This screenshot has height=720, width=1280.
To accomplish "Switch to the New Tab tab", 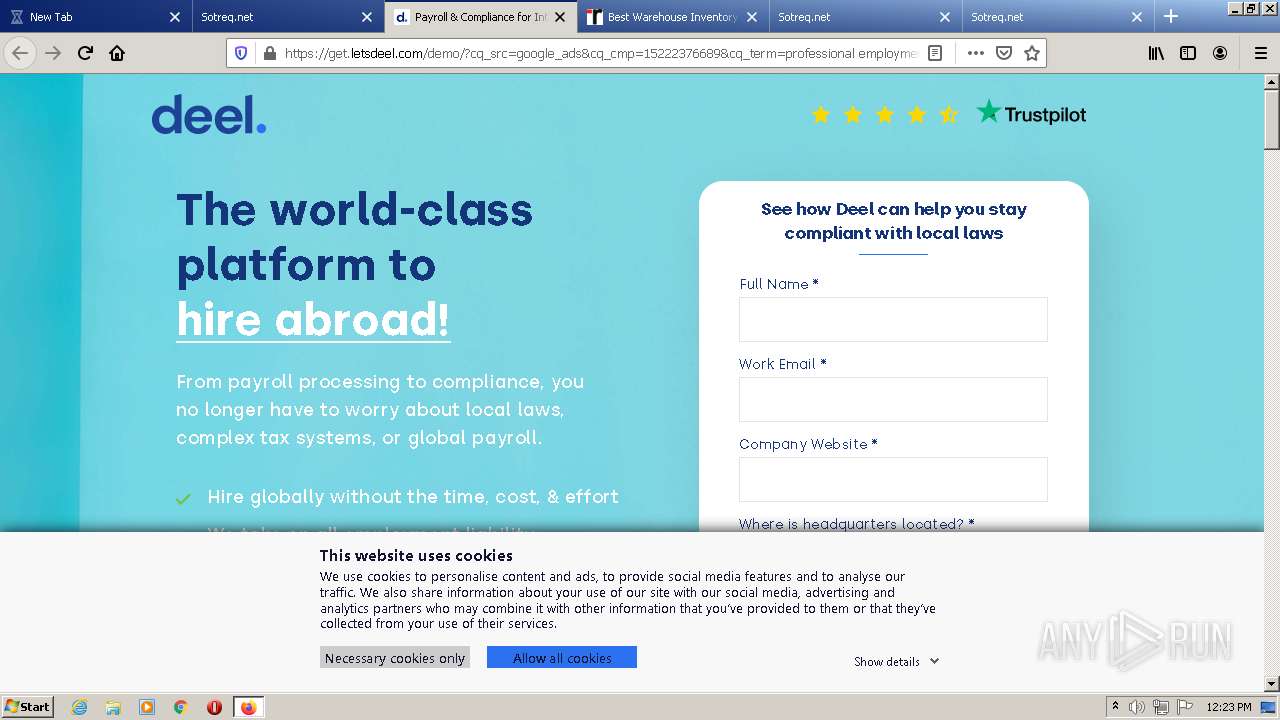I will 95,16.
